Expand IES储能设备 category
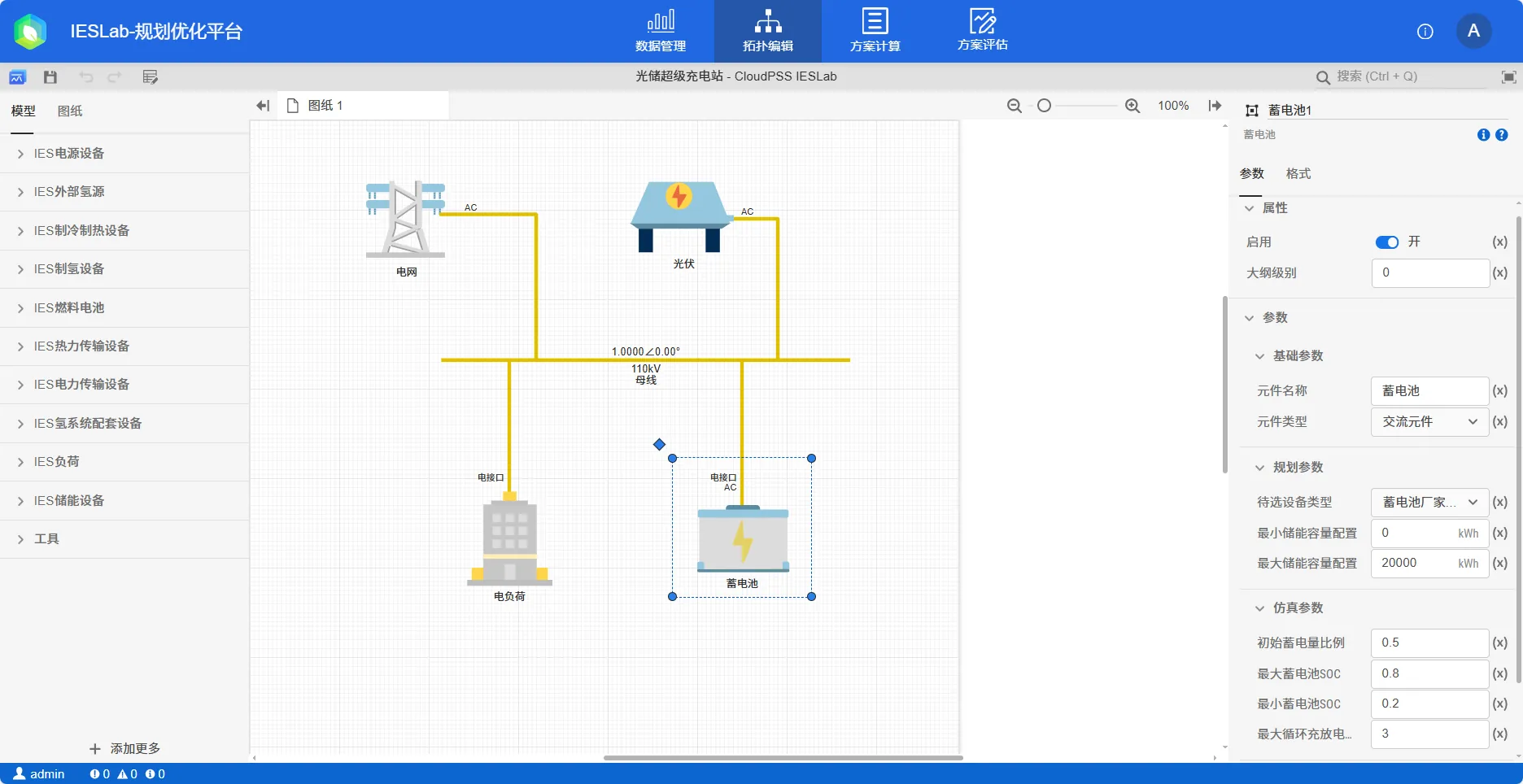Screen dimensions: 1523x784 click(69, 501)
